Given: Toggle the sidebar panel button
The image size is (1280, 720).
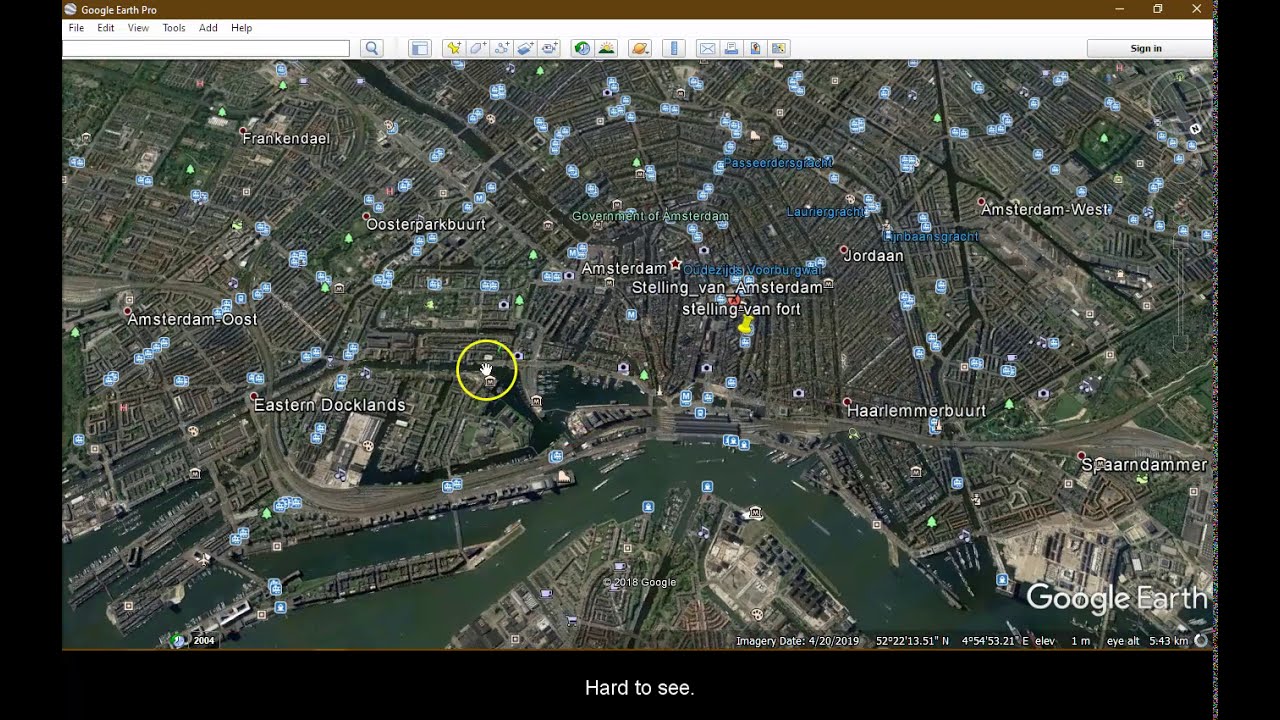Looking at the screenshot, I should click(420, 48).
